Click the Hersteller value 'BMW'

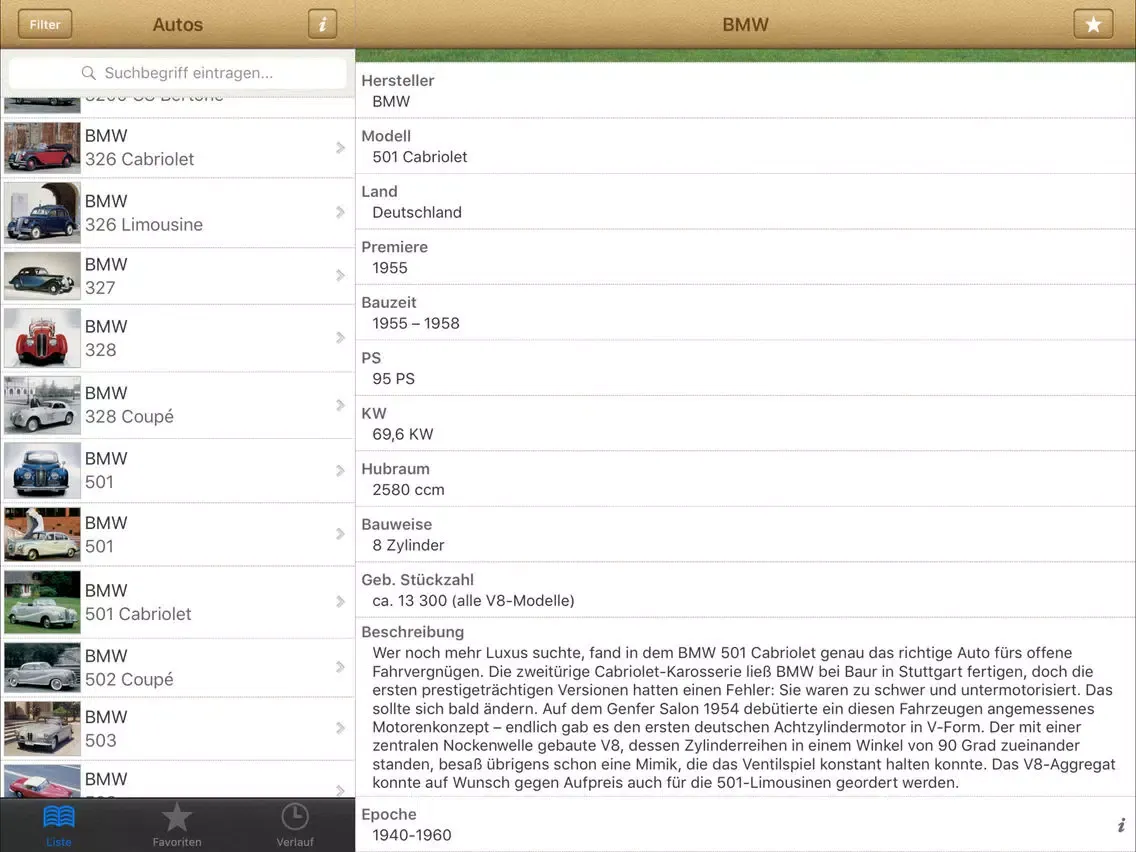391,101
